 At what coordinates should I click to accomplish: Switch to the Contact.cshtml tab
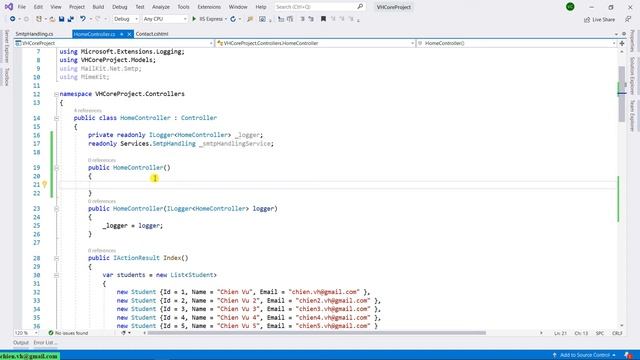[x=152, y=34]
